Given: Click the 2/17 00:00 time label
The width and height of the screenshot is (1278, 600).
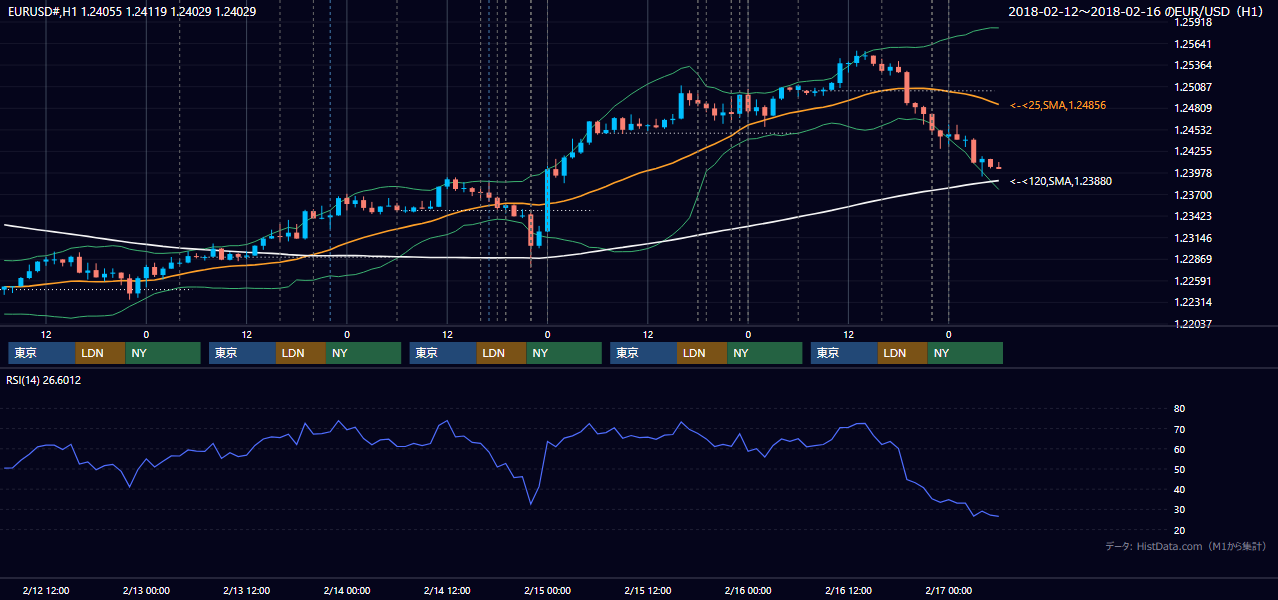Looking at the screenshot, I should pyautogui.click(x=948, y=590).
